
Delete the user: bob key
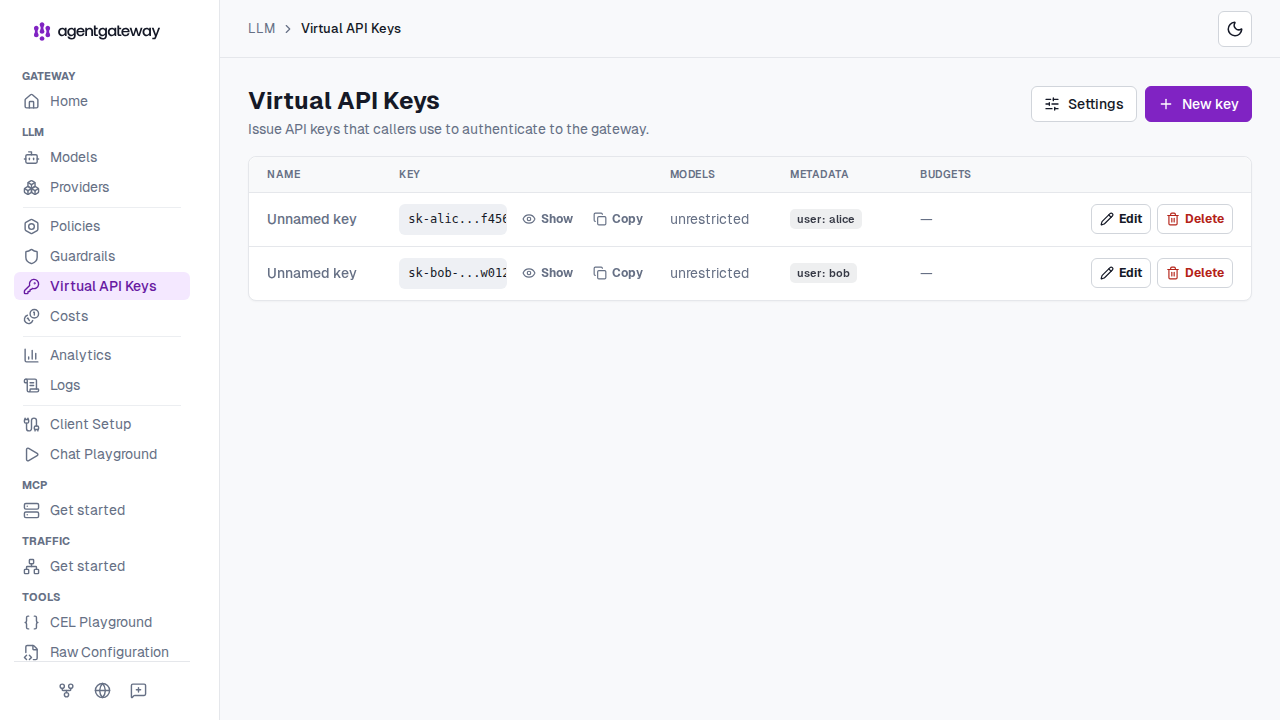pos(1195,273)
